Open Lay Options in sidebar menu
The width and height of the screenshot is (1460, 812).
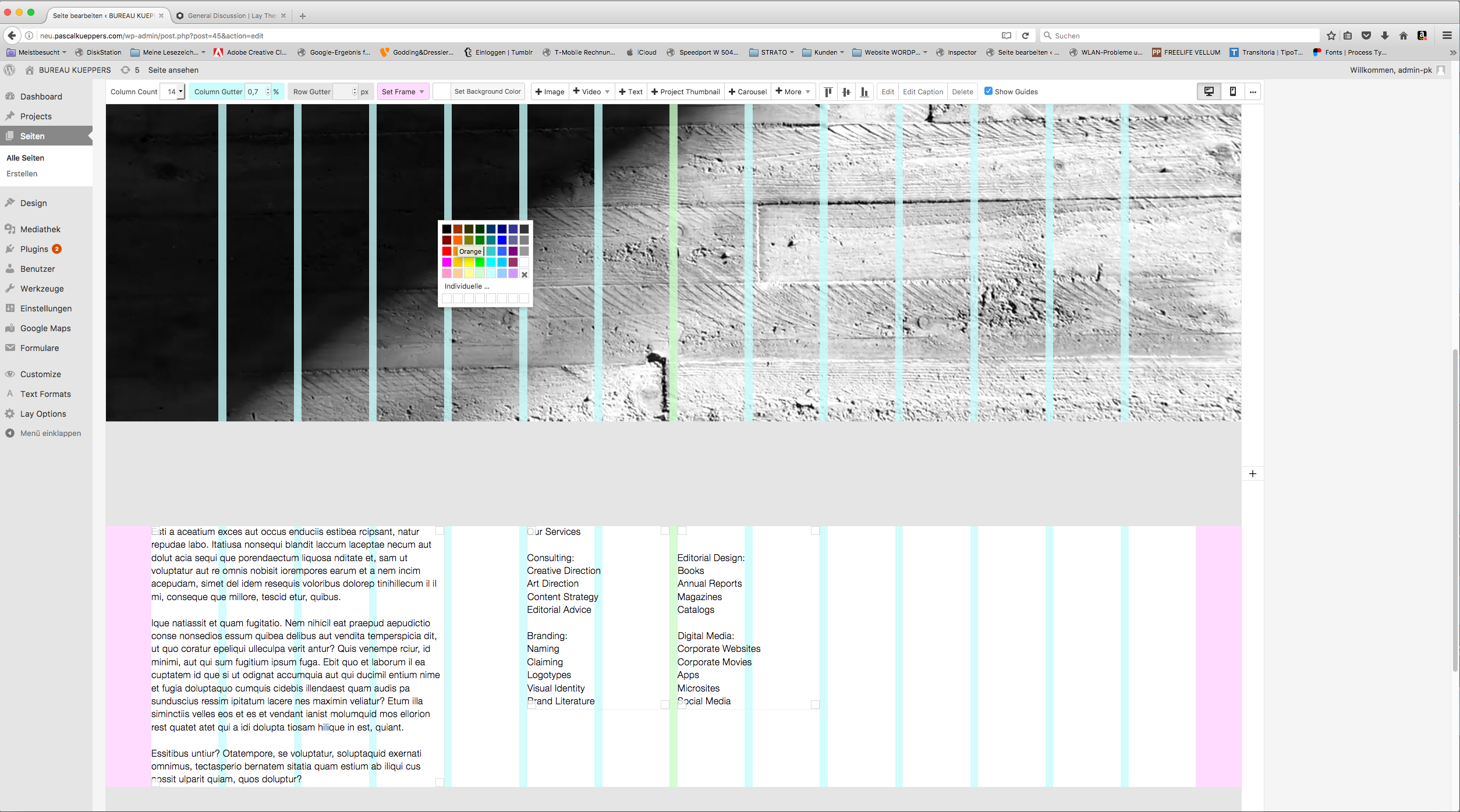click(x=43, y=414)
